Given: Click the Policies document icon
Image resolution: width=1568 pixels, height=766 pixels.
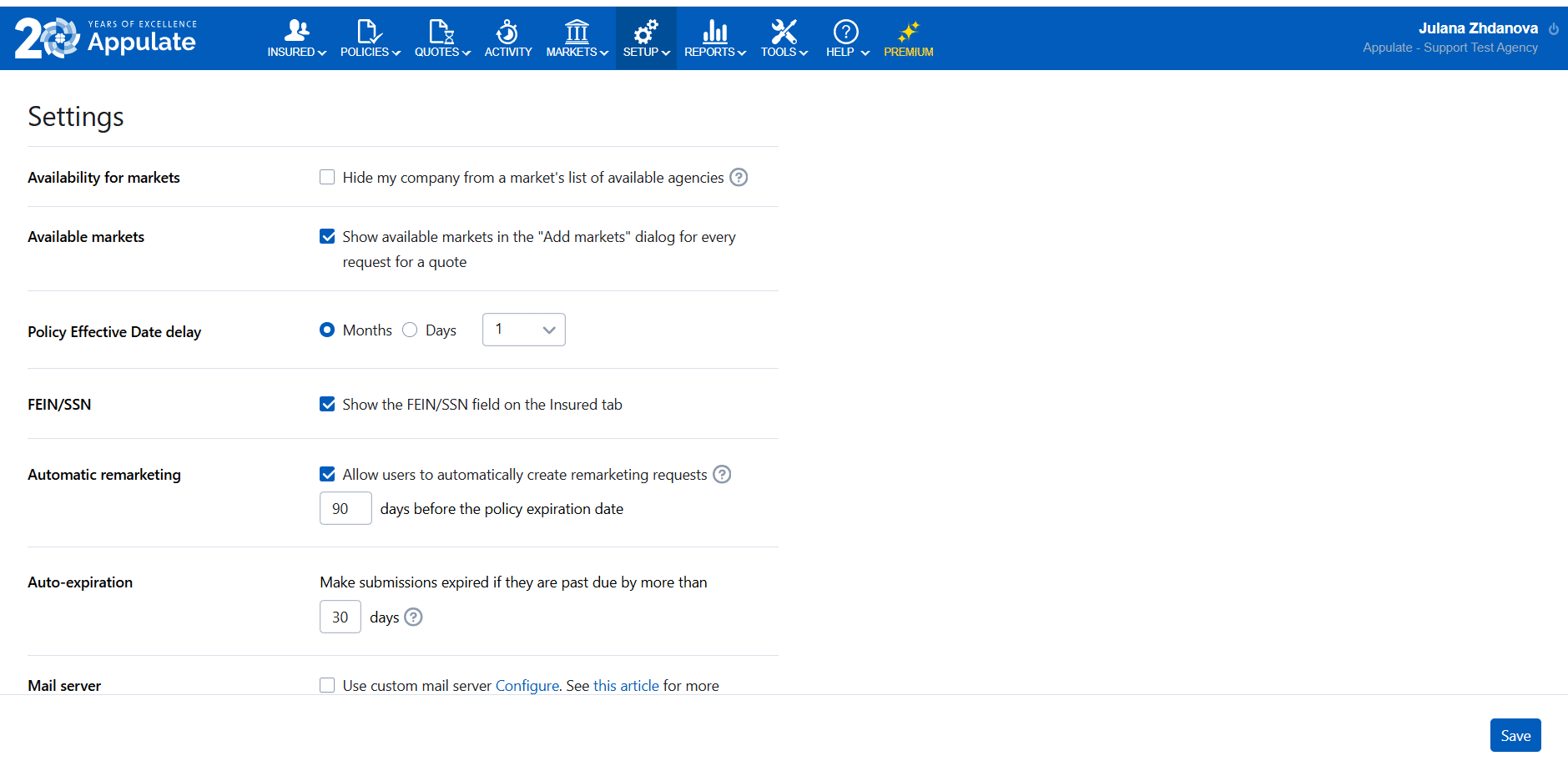Looking at the screenshot, I should [x=369, y=32].
